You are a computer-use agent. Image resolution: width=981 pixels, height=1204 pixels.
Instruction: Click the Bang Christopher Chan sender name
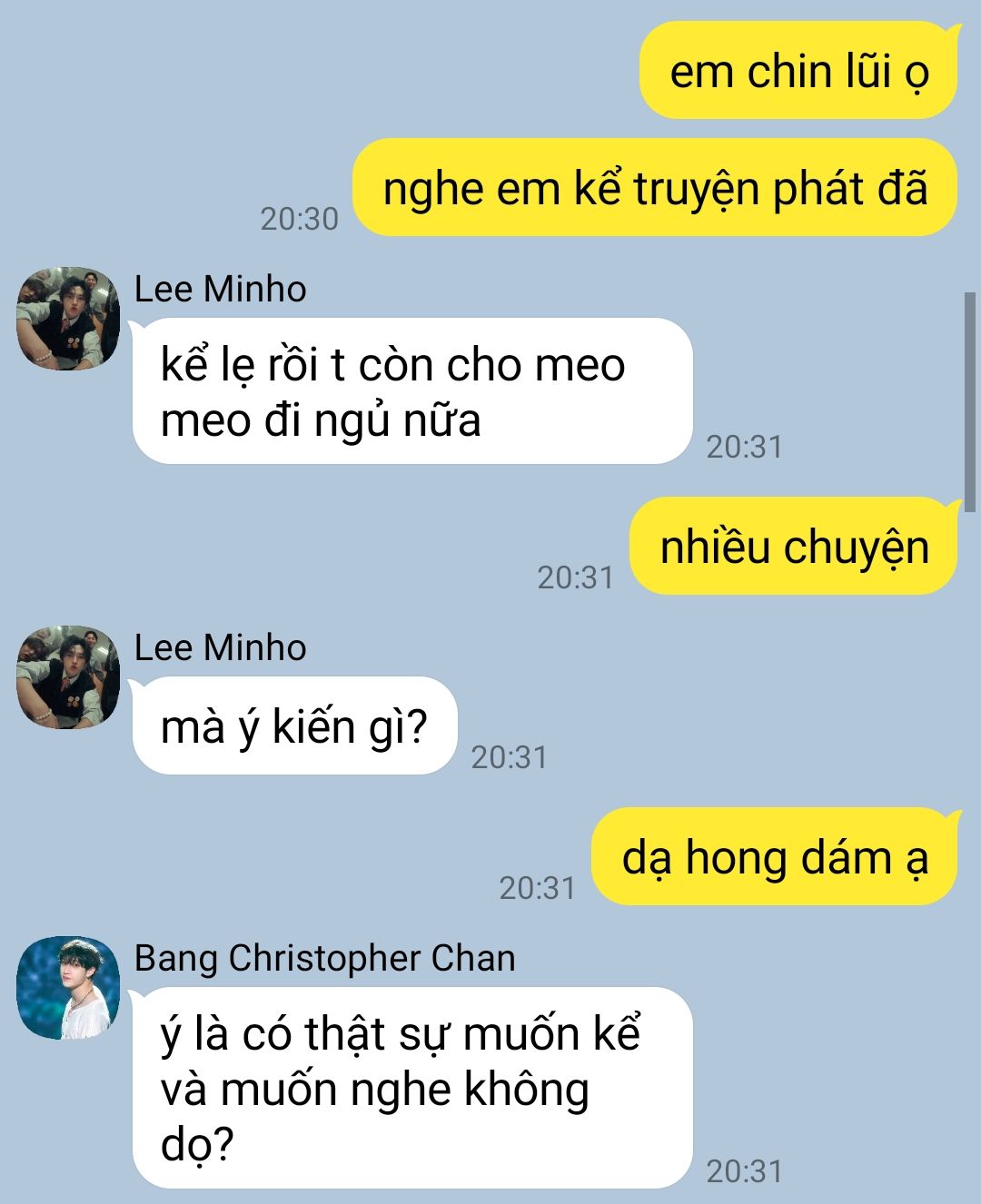pyautogui.click(x=324, y=959)
